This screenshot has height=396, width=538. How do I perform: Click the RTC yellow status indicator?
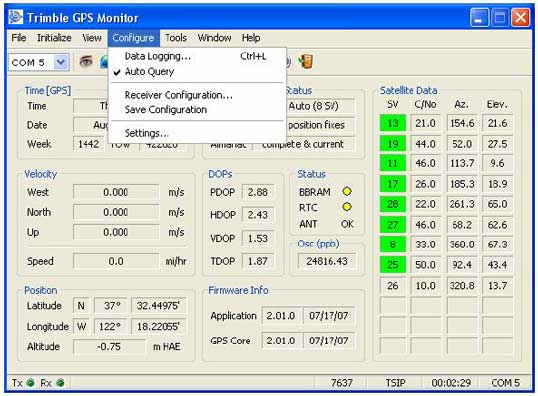[x=347, y=207]
